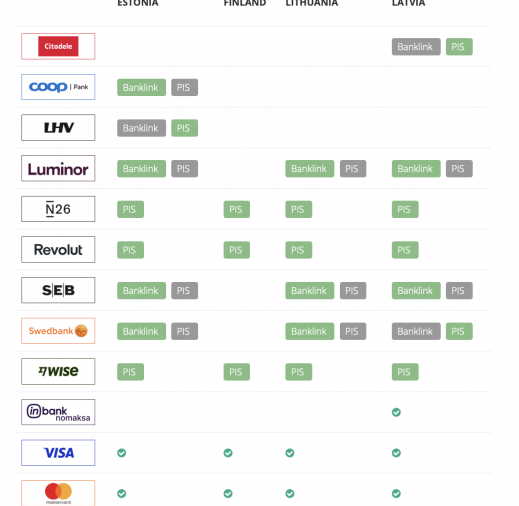The height and width of the screenshot is (506, 519).
Task: Select the N26 logo
Action: pos(58,209)
